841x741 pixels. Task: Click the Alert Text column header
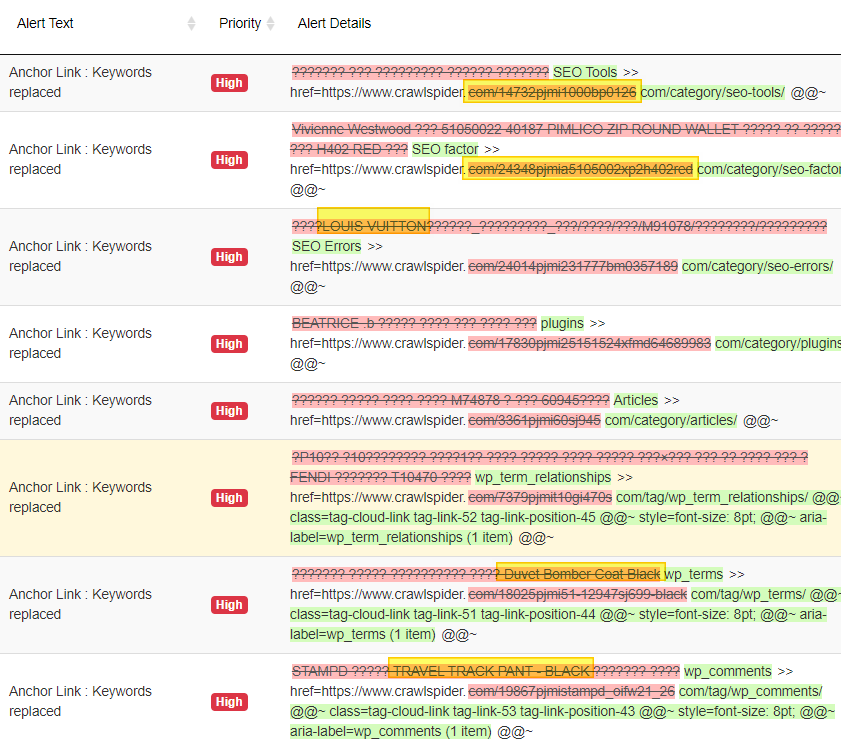click(x=45, y=24)
